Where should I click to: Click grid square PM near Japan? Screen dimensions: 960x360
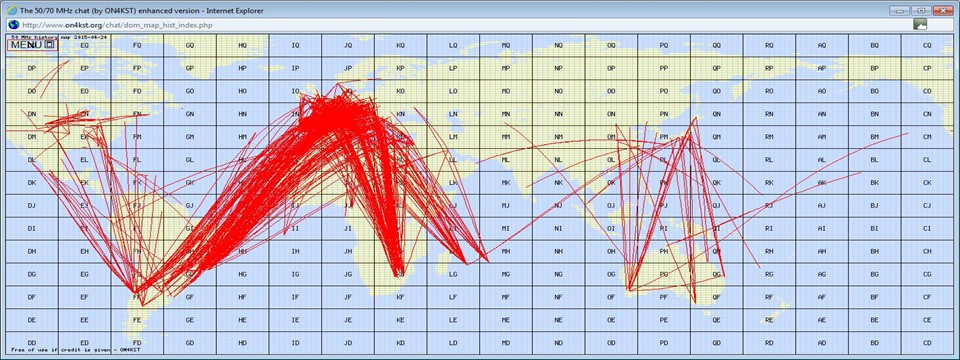(x=664, y=137)
